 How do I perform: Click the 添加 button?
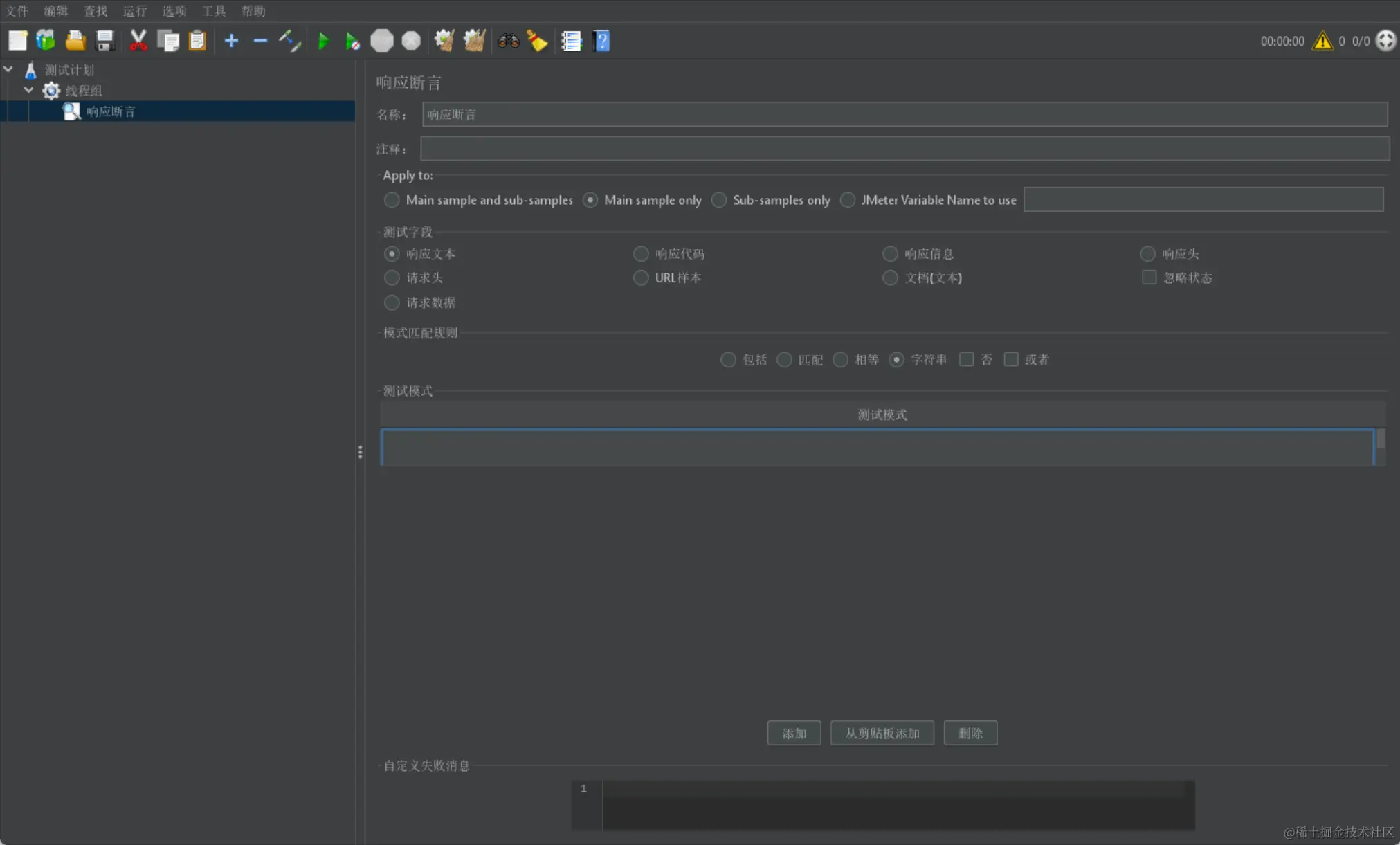click(x=794, y=733)
